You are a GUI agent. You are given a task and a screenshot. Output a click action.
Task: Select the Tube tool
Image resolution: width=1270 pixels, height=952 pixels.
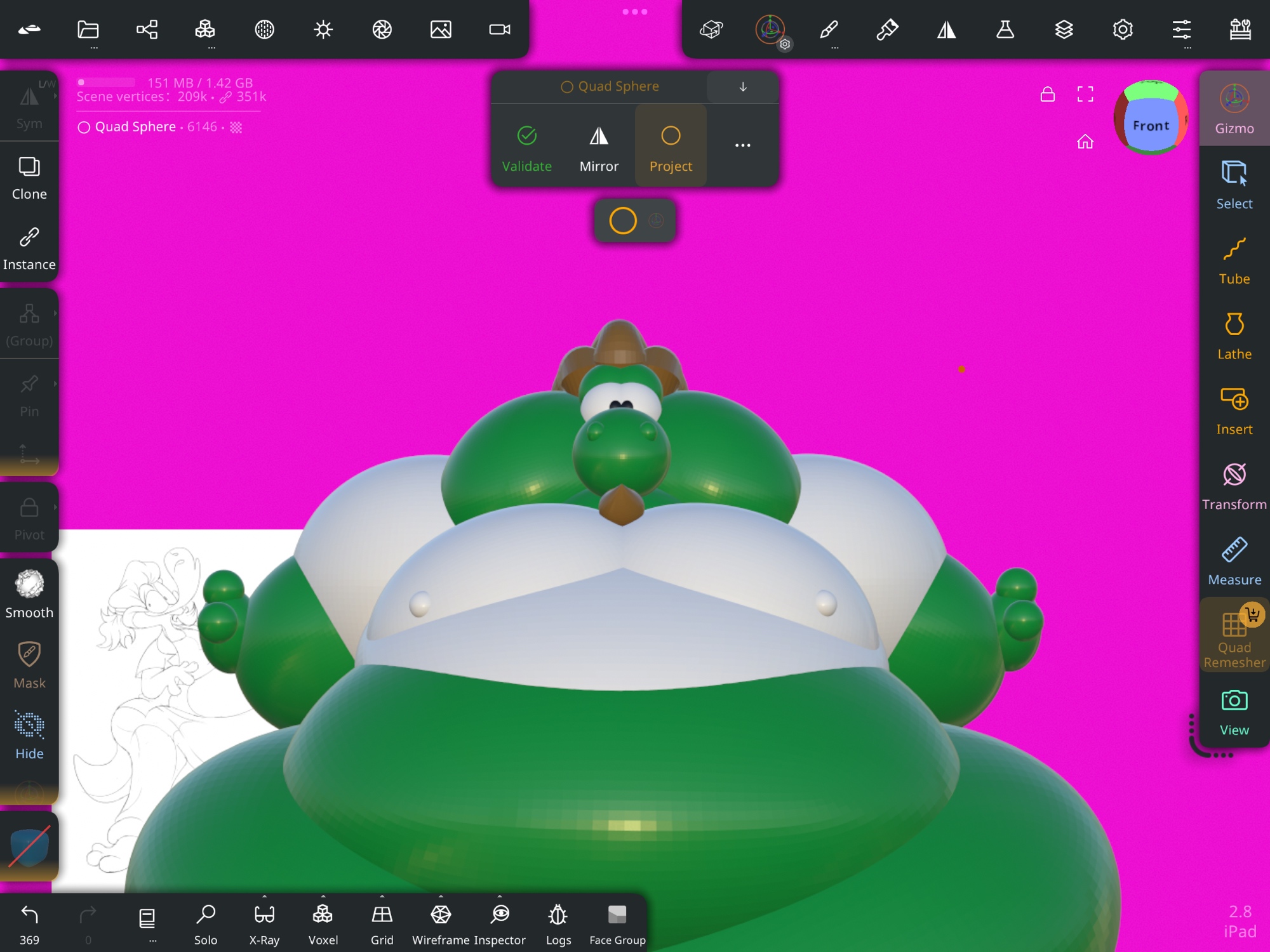1234,261
